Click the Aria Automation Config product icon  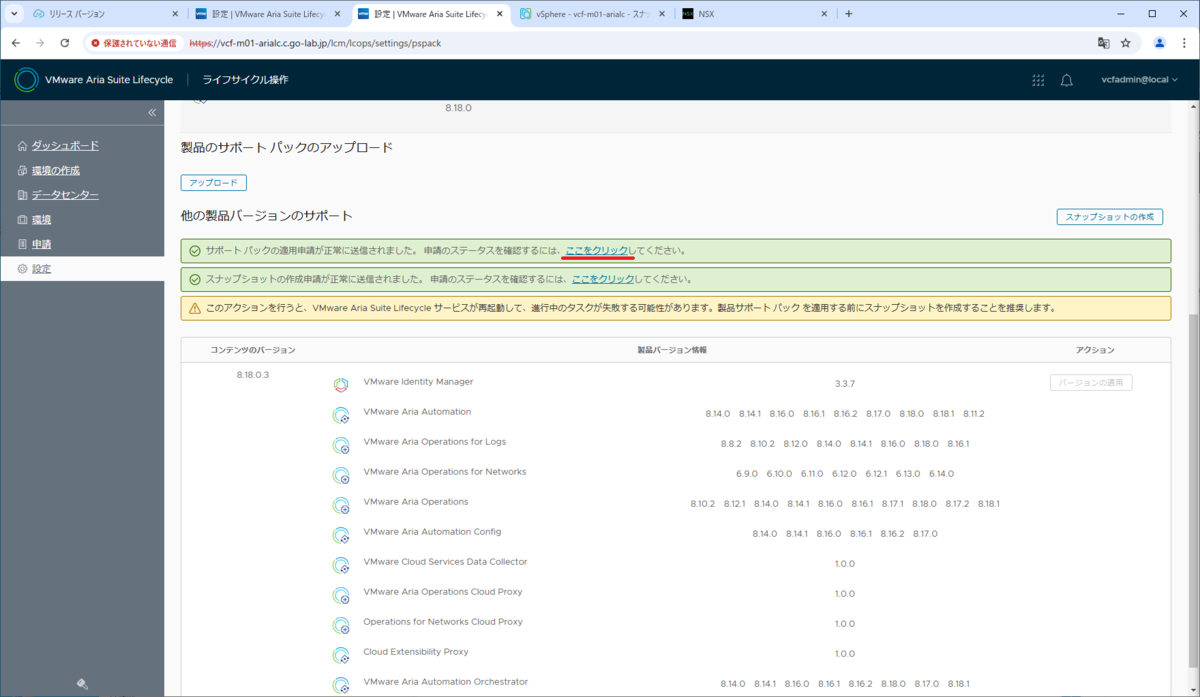click(x=341, y=535)
